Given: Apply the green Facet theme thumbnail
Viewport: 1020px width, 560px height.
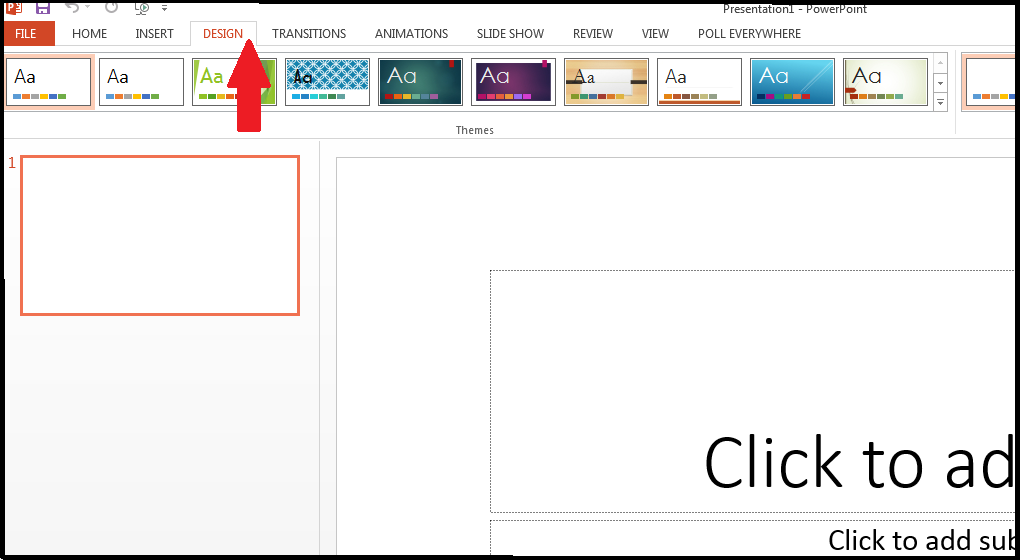Looking at the screenshot, I should 234,82.
